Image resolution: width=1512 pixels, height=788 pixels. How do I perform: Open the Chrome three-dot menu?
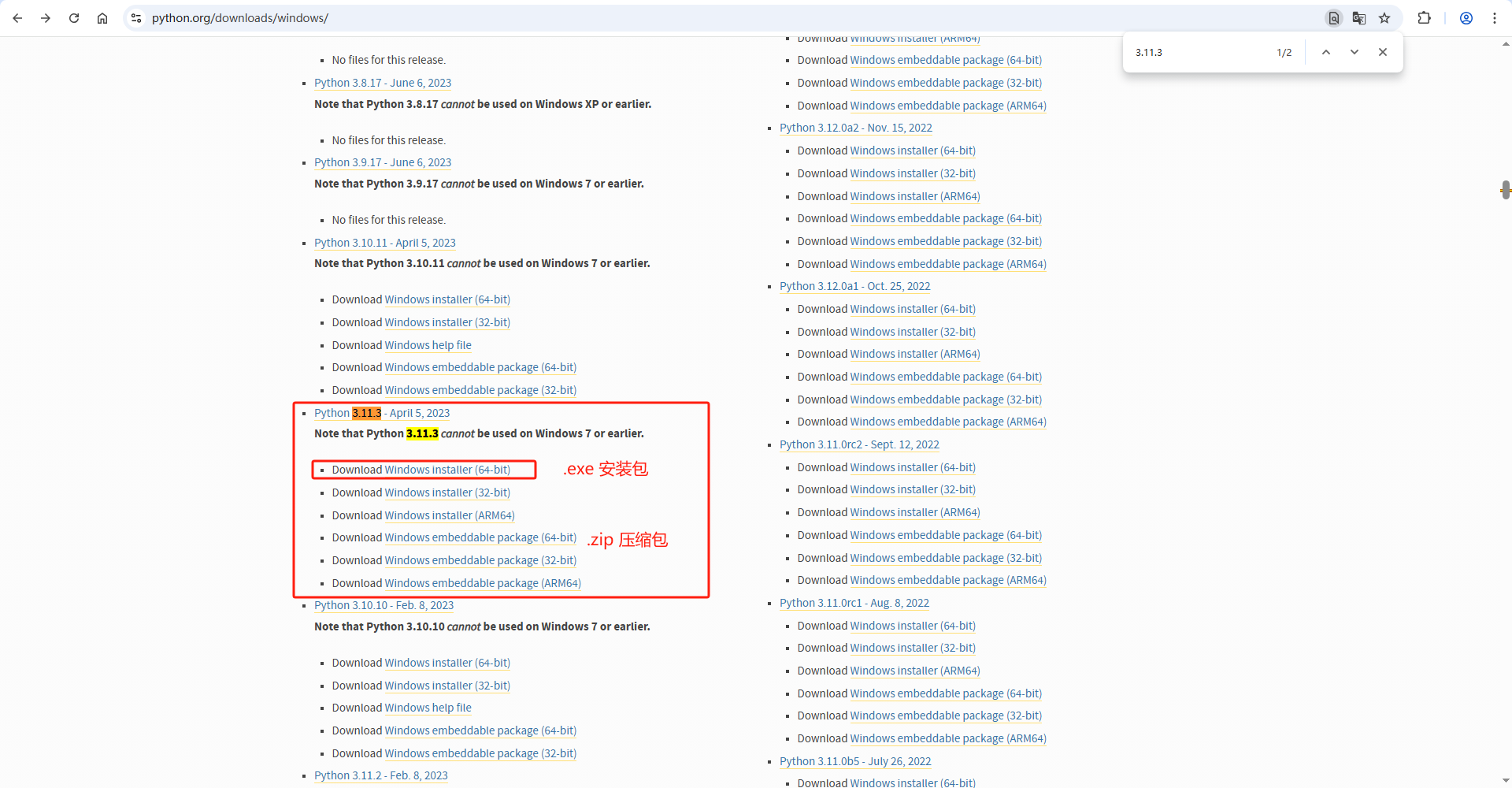pyautogui.click(x=1495, y=18)
